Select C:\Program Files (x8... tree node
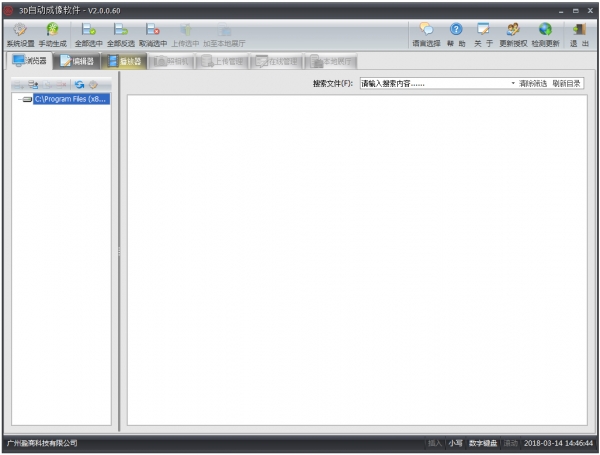Viewport: 600px width, 455px height. [72, 99]
